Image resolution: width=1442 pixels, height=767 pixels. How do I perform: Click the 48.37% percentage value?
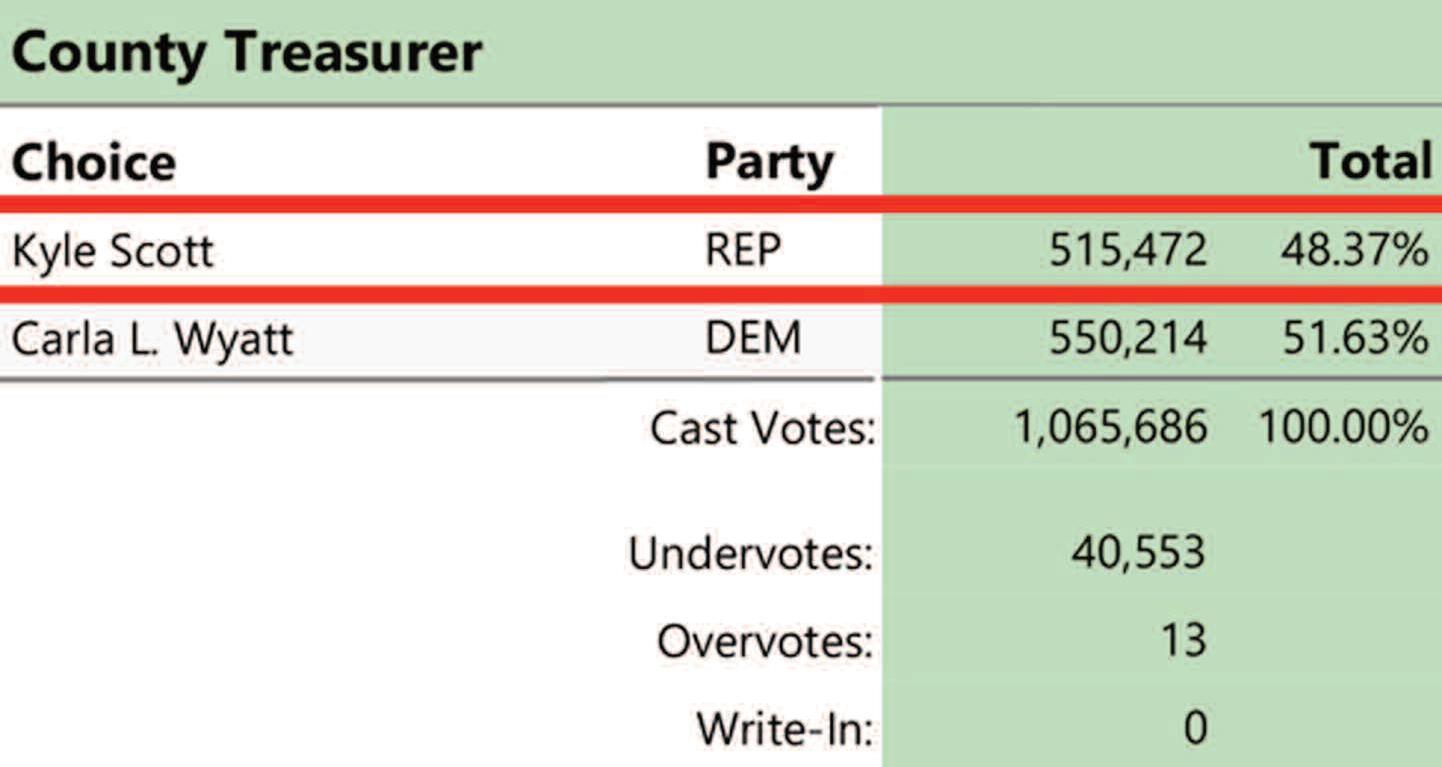[x=1355, y=251]
